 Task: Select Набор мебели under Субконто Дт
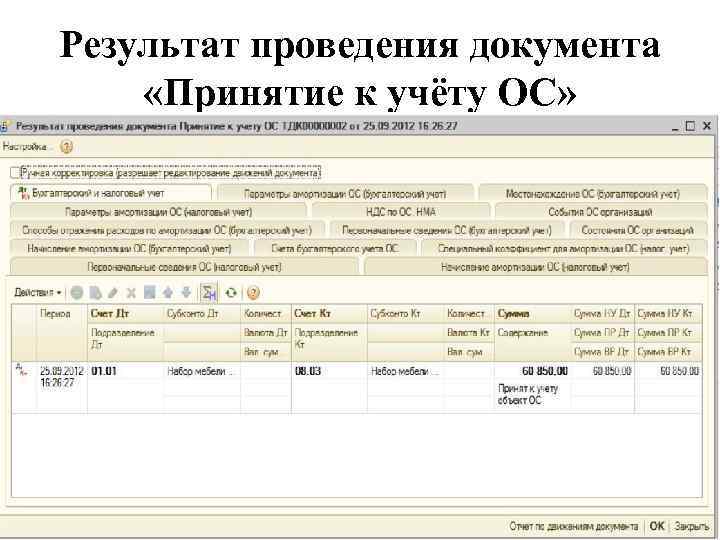(x=202, y=371)
